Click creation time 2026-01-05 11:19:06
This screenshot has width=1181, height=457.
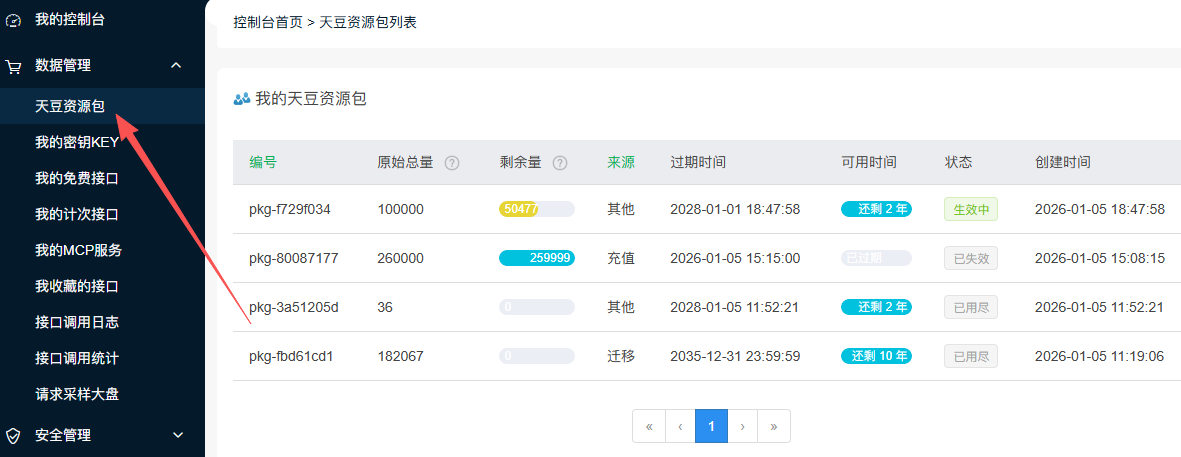pos(1100,355)
